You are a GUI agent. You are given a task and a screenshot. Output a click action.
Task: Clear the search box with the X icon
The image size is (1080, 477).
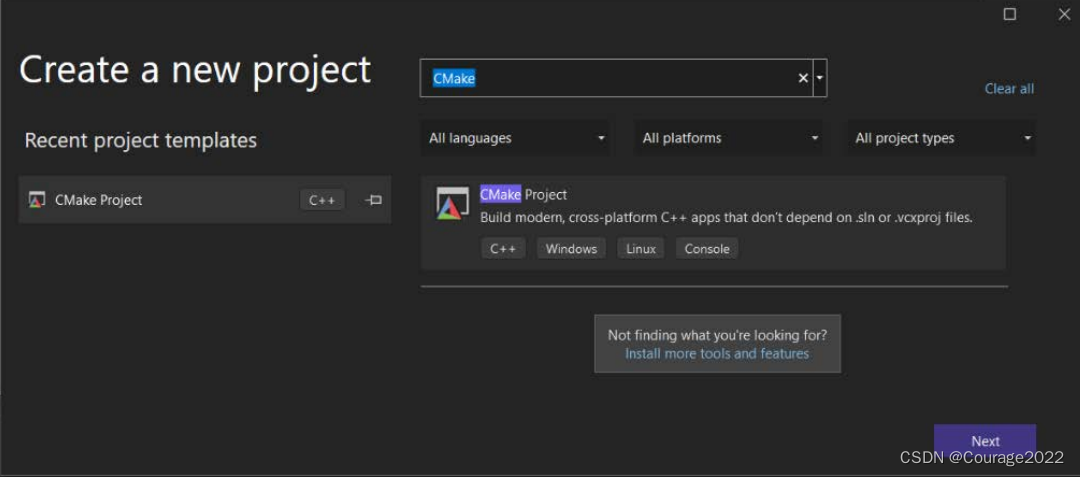tap(803, 78)
